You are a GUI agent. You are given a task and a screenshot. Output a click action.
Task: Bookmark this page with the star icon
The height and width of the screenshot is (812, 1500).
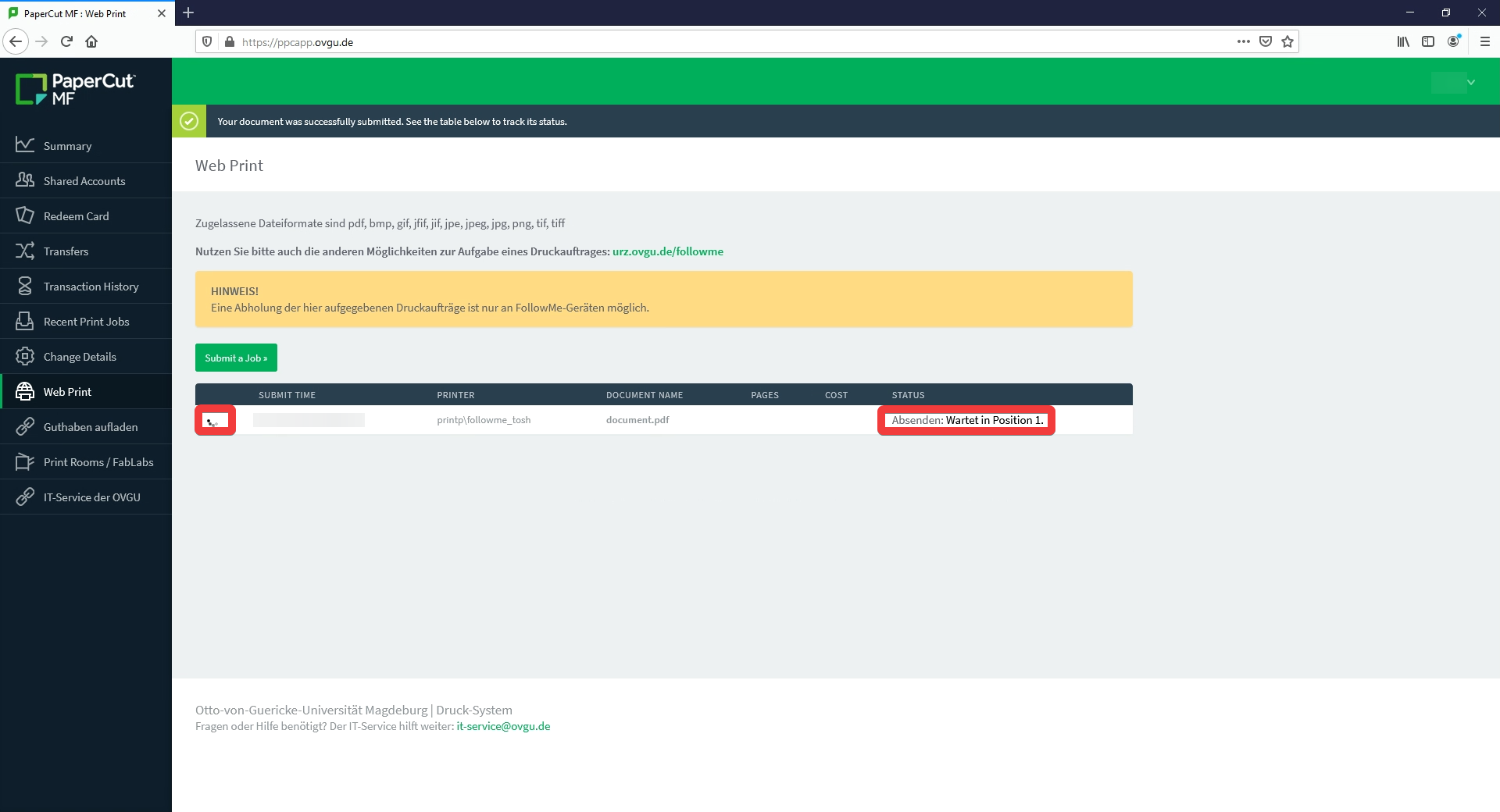1287,41
